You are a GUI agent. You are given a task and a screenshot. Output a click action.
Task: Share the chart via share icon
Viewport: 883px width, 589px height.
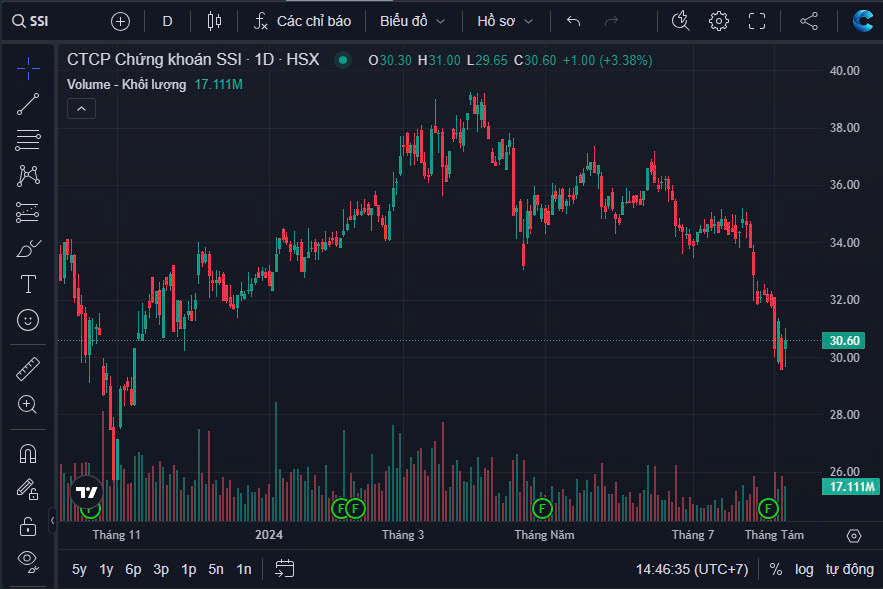[809, 21]
